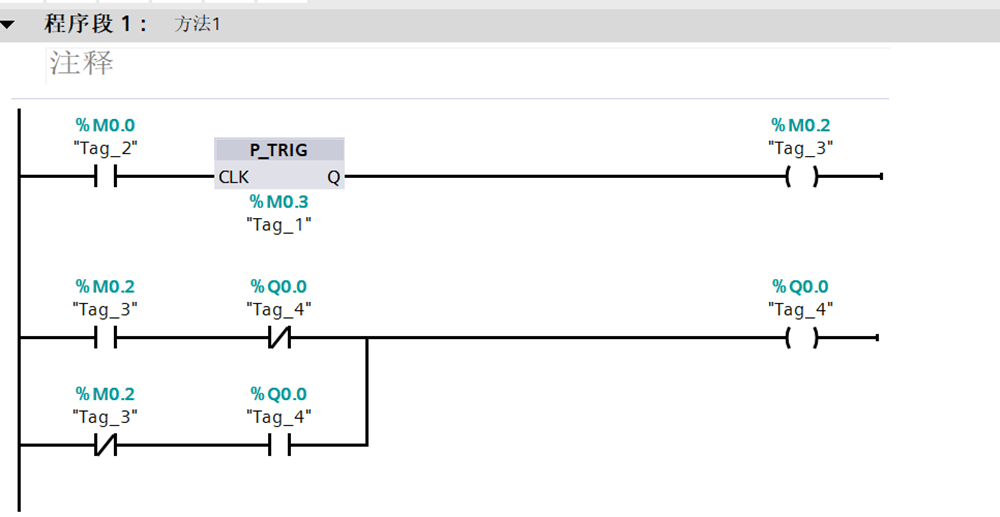Screen dimensions: 1000x517
Task: Click the %Q0.0 address above the coil
Action: point(801,287)
